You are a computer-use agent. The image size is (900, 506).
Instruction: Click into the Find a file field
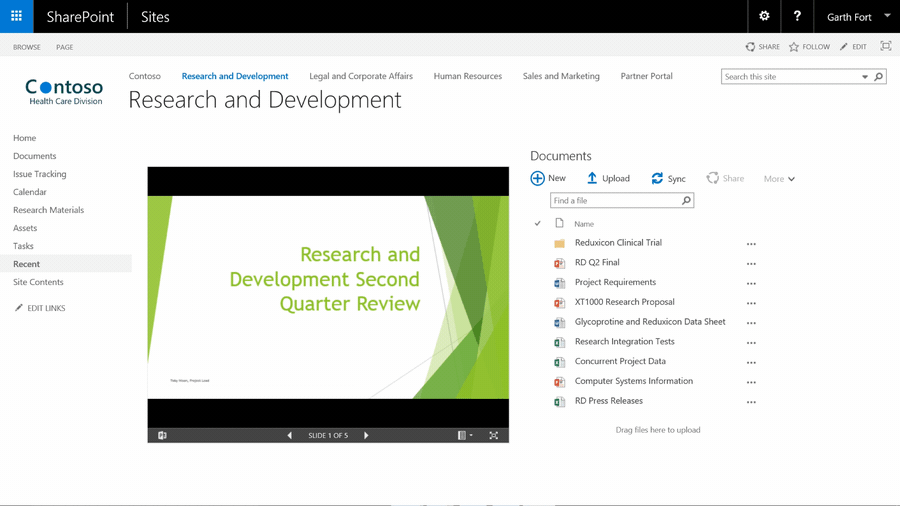(x=614, y=201)
